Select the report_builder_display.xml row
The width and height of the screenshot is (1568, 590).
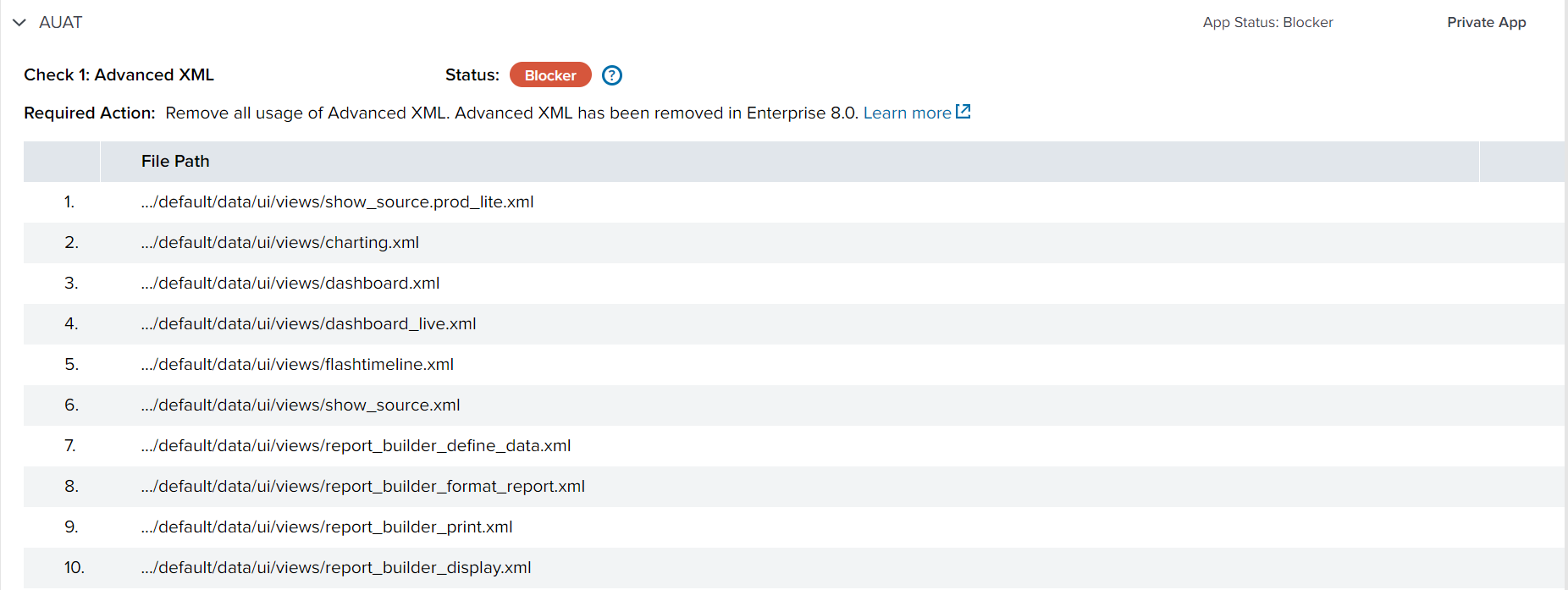[x=794, y=568]
